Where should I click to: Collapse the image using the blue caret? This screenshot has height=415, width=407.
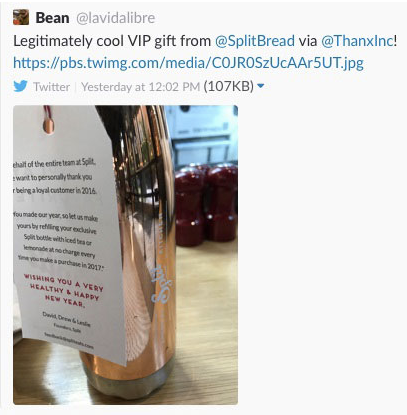pos(261,86)
